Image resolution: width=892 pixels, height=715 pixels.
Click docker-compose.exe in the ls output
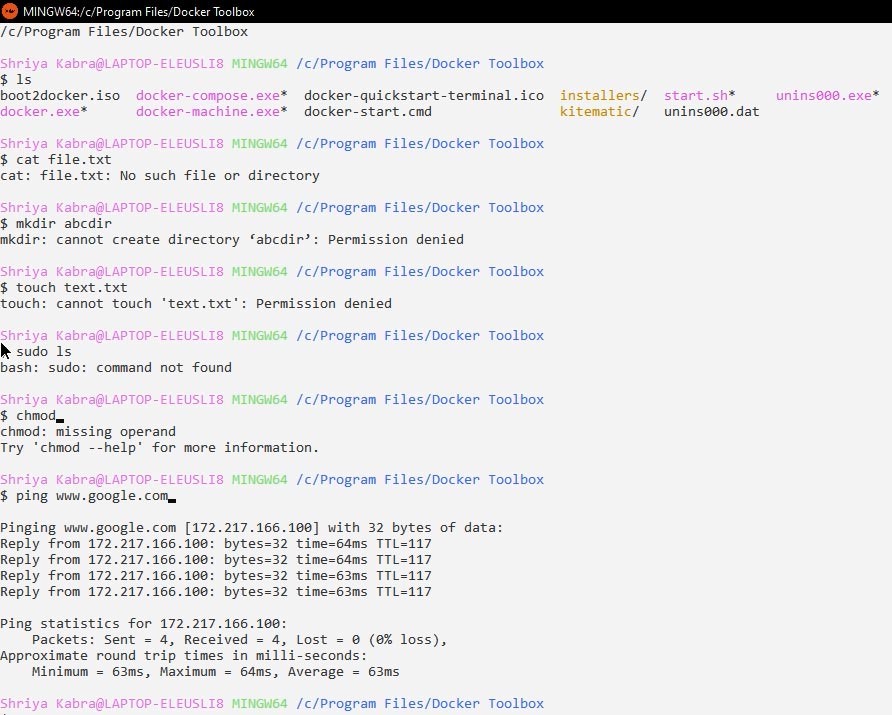[x=212, y=96]
